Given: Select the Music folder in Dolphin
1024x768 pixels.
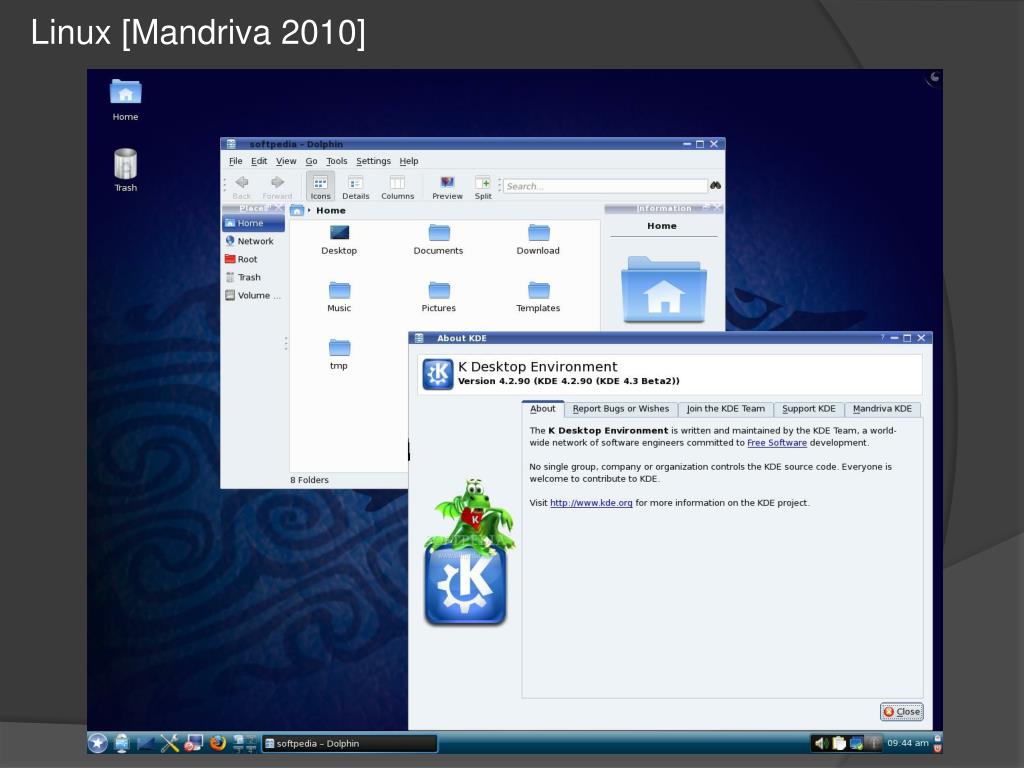Looking at the screenshot, I should point(339,296).
